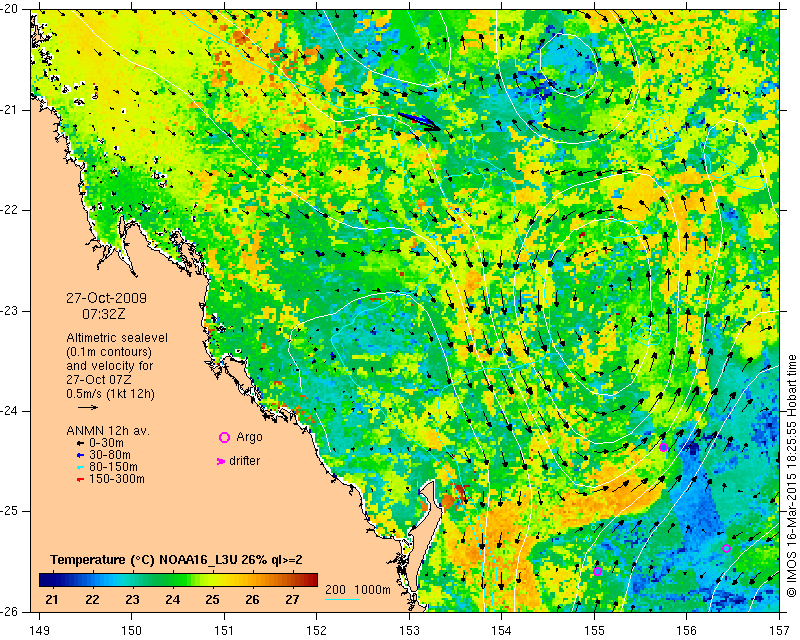Click the color bar tick label 24
This screenshot has width=800, height=640.
[172, 599]
